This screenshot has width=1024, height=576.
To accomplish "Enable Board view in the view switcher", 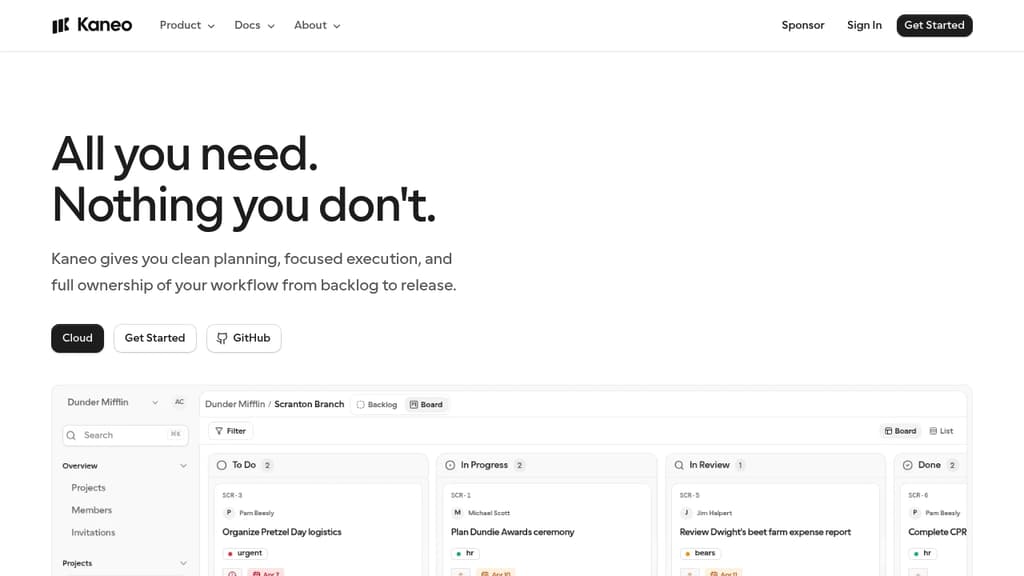I will pyautogui.click(x=899, y=430).
